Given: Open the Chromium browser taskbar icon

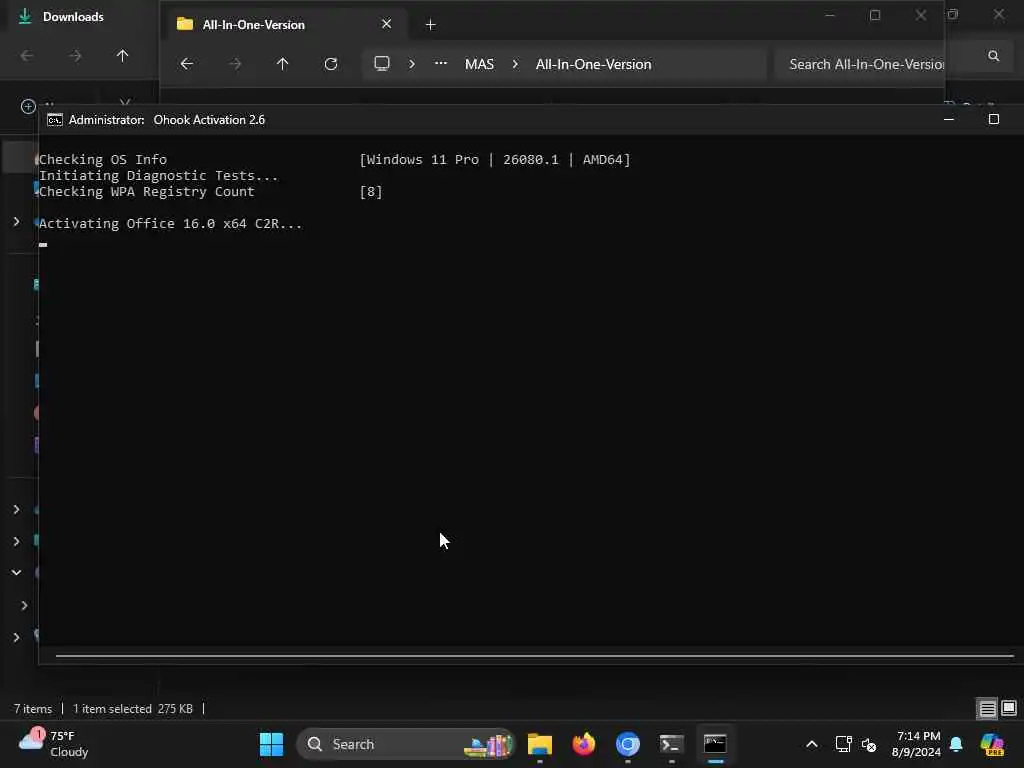Looking at the screenshot, I should (628, 744).
